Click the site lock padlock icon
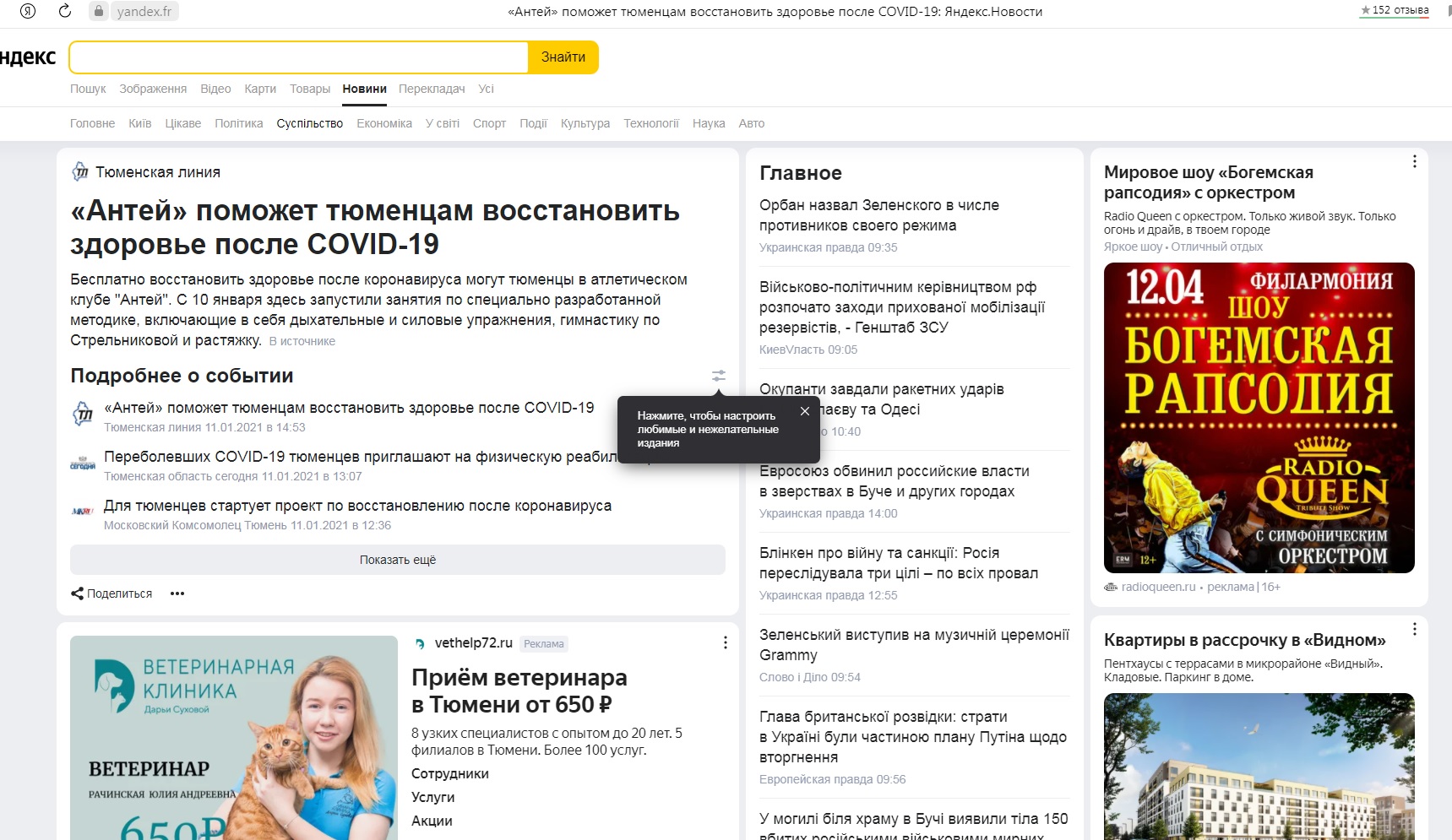The height and width of the screenshot is (840, 1452). click(99, 11)
